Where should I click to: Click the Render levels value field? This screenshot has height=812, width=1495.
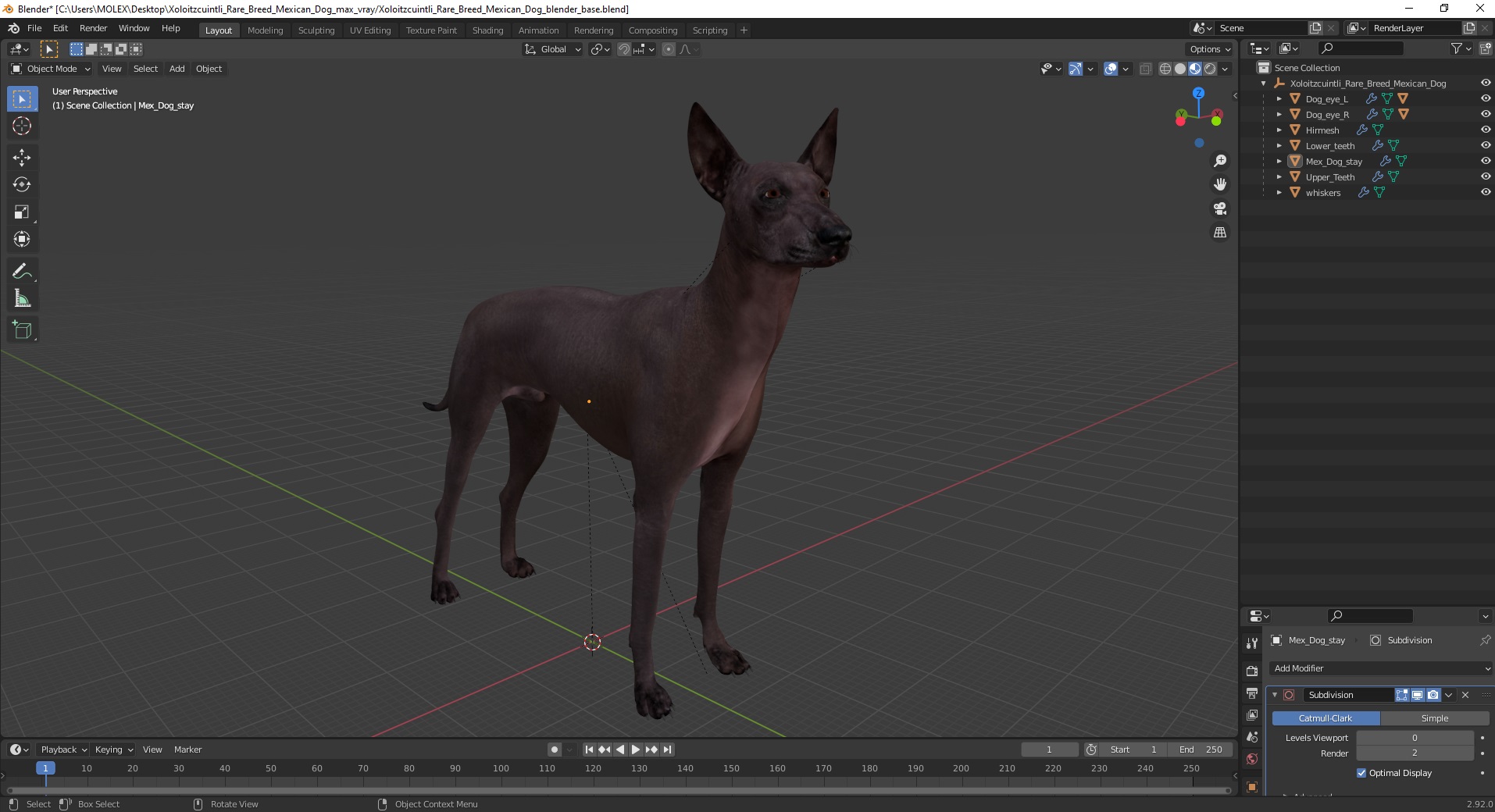click(x=1415, y=753)
